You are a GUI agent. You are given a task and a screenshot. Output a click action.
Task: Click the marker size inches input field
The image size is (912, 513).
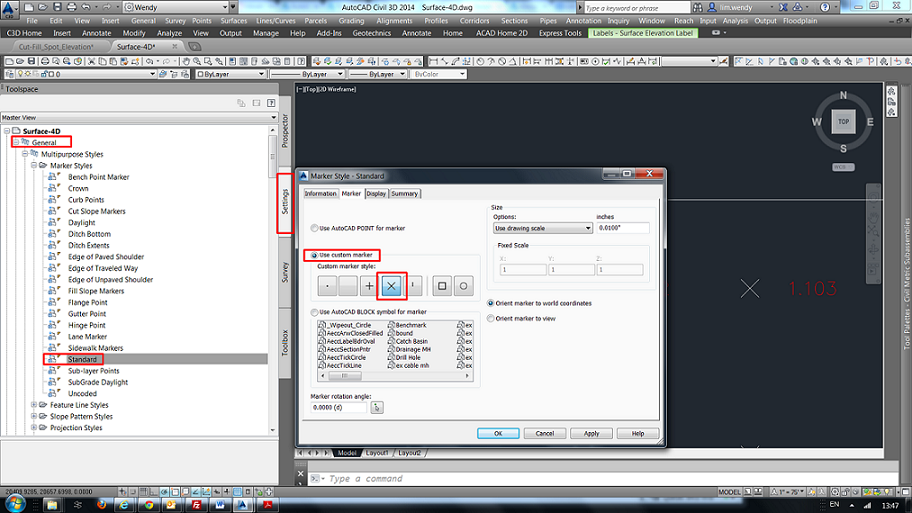click(622, 228)
